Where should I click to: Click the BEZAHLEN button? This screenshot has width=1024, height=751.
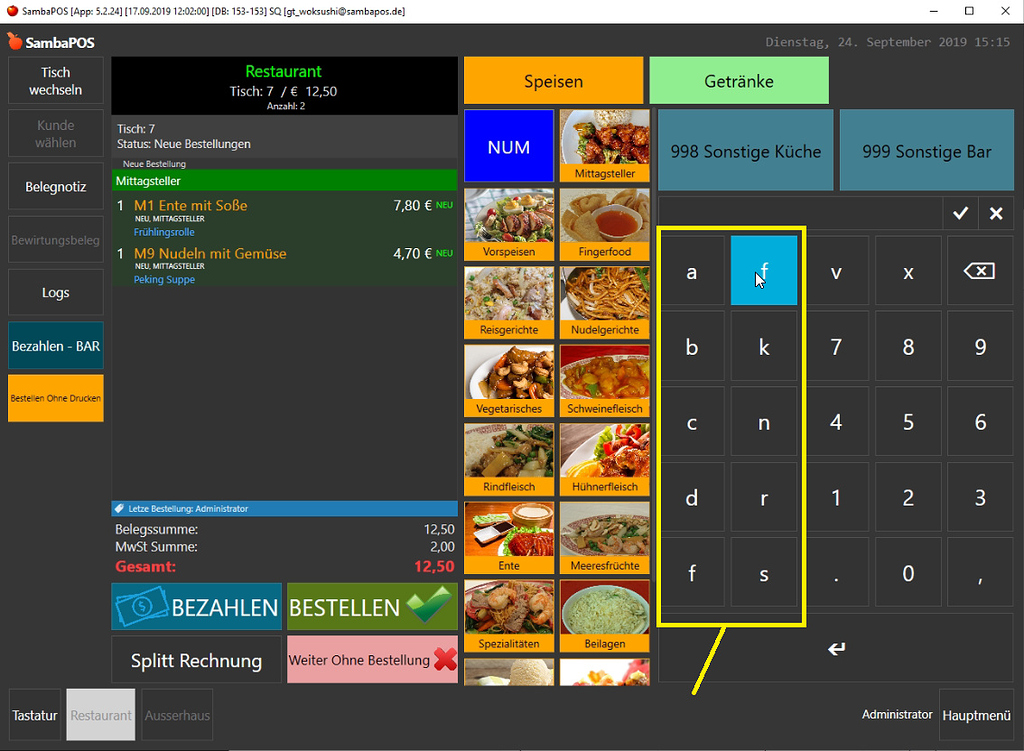[196, 606]
